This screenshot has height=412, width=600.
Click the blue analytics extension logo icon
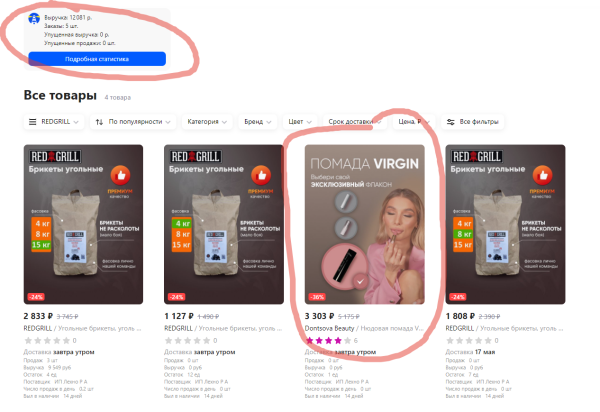(x=34, y=18)
